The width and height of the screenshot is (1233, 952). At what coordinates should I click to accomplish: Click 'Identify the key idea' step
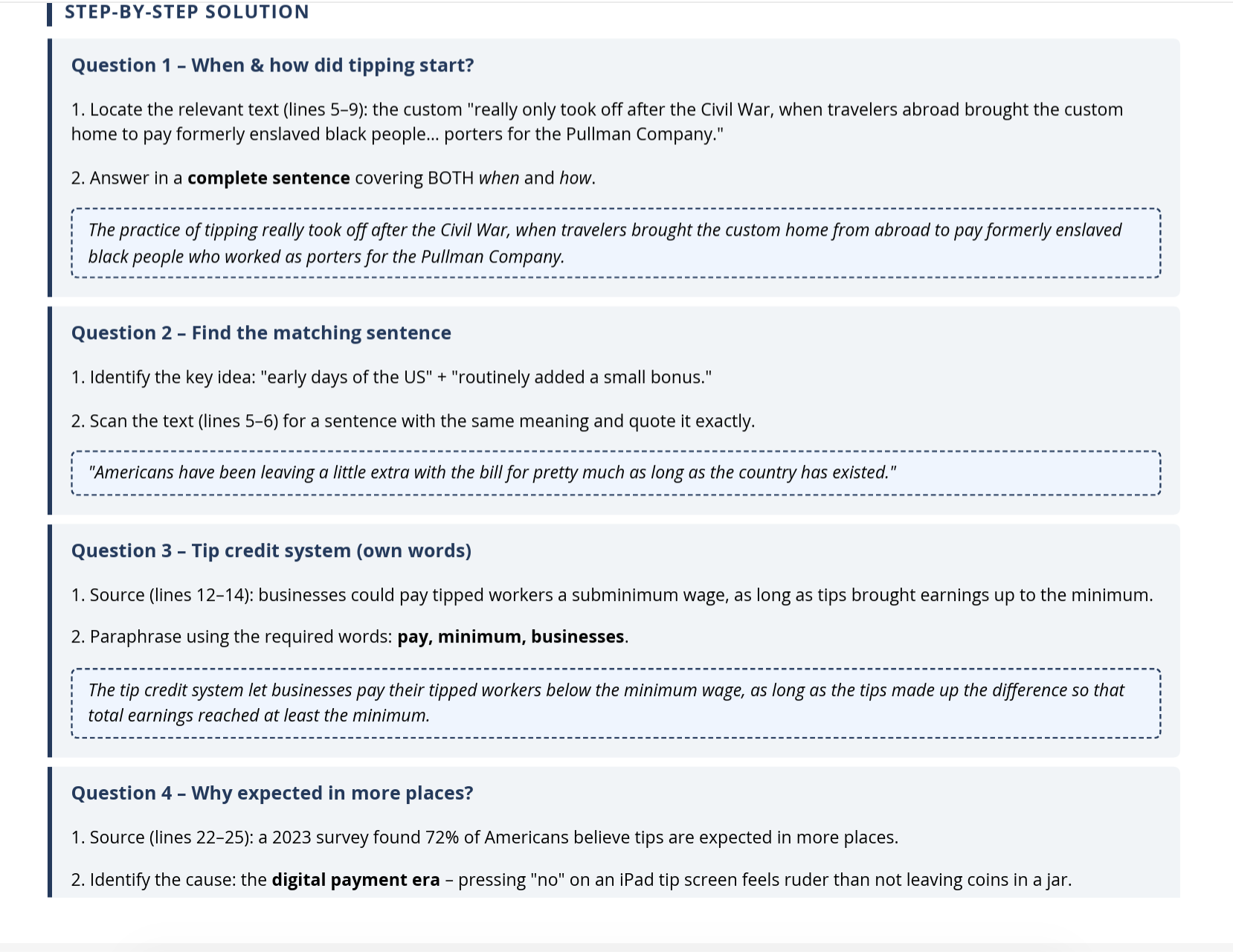pyautogui.click(x=391, y=377)
